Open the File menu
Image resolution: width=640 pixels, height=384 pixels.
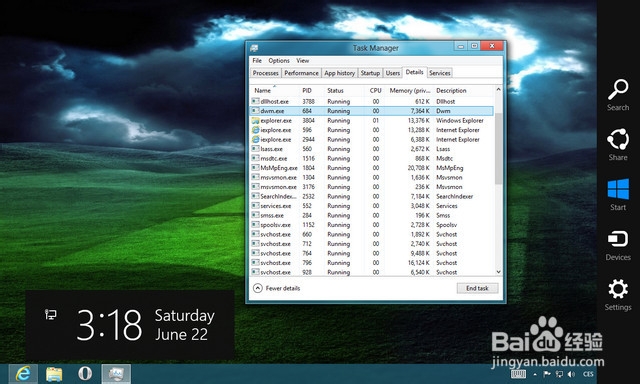click(257, 60)
